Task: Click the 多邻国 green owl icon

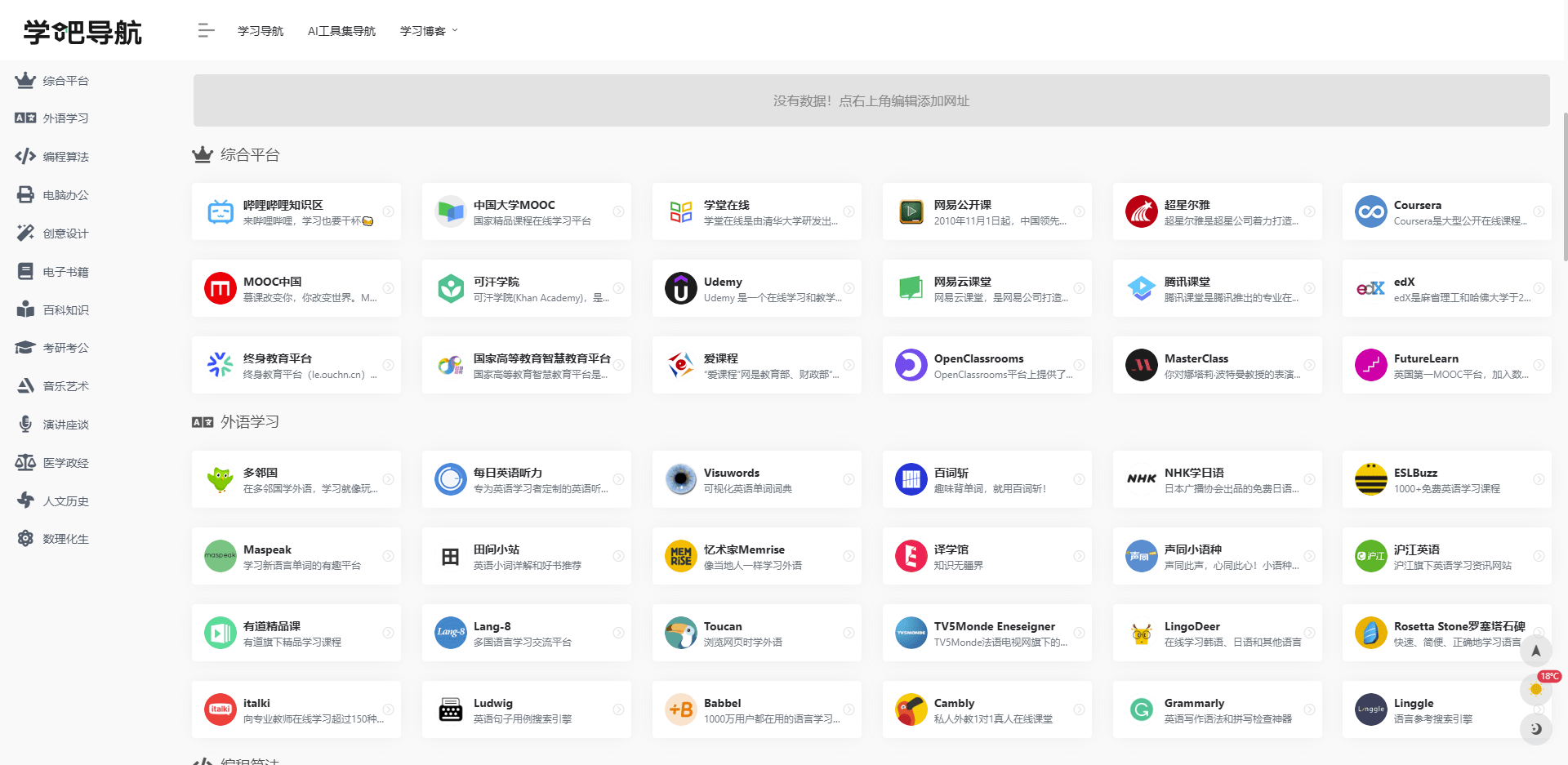Action: (x=220, y=479)
